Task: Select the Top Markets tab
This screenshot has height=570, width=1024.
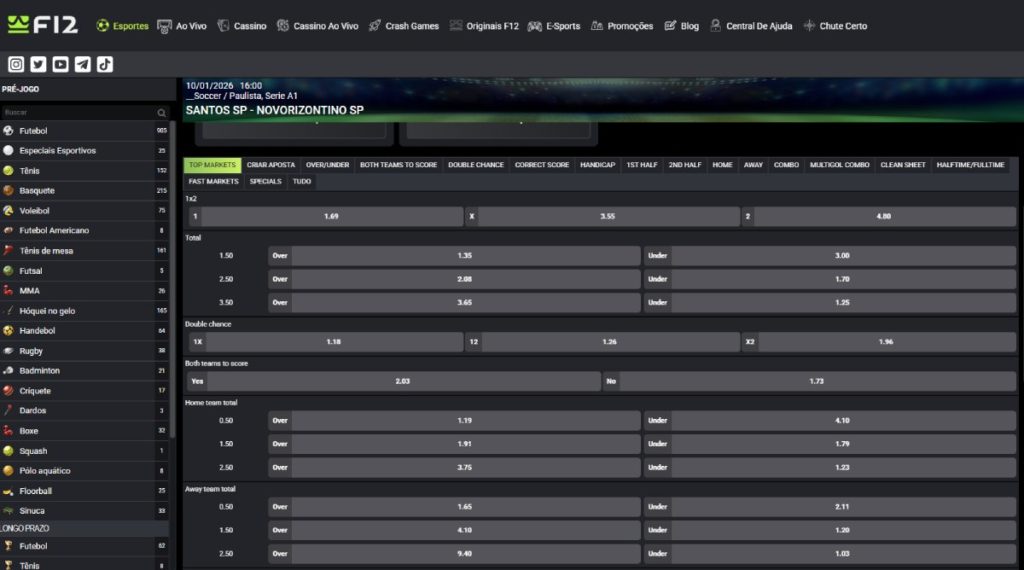Action: (212, 165)
